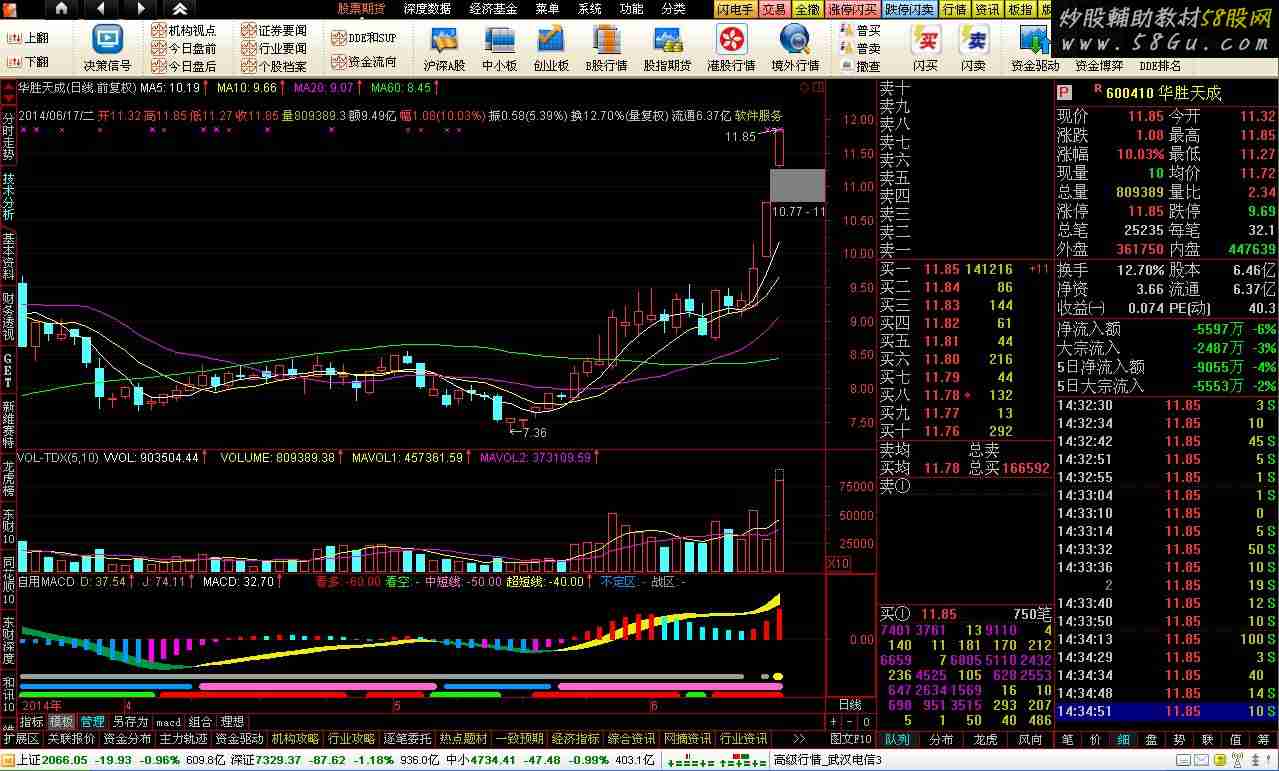The width and height of the screenshot is (1279, 771).
Task: Click the + zoom button beside 日线
Action: click(834, 721)
